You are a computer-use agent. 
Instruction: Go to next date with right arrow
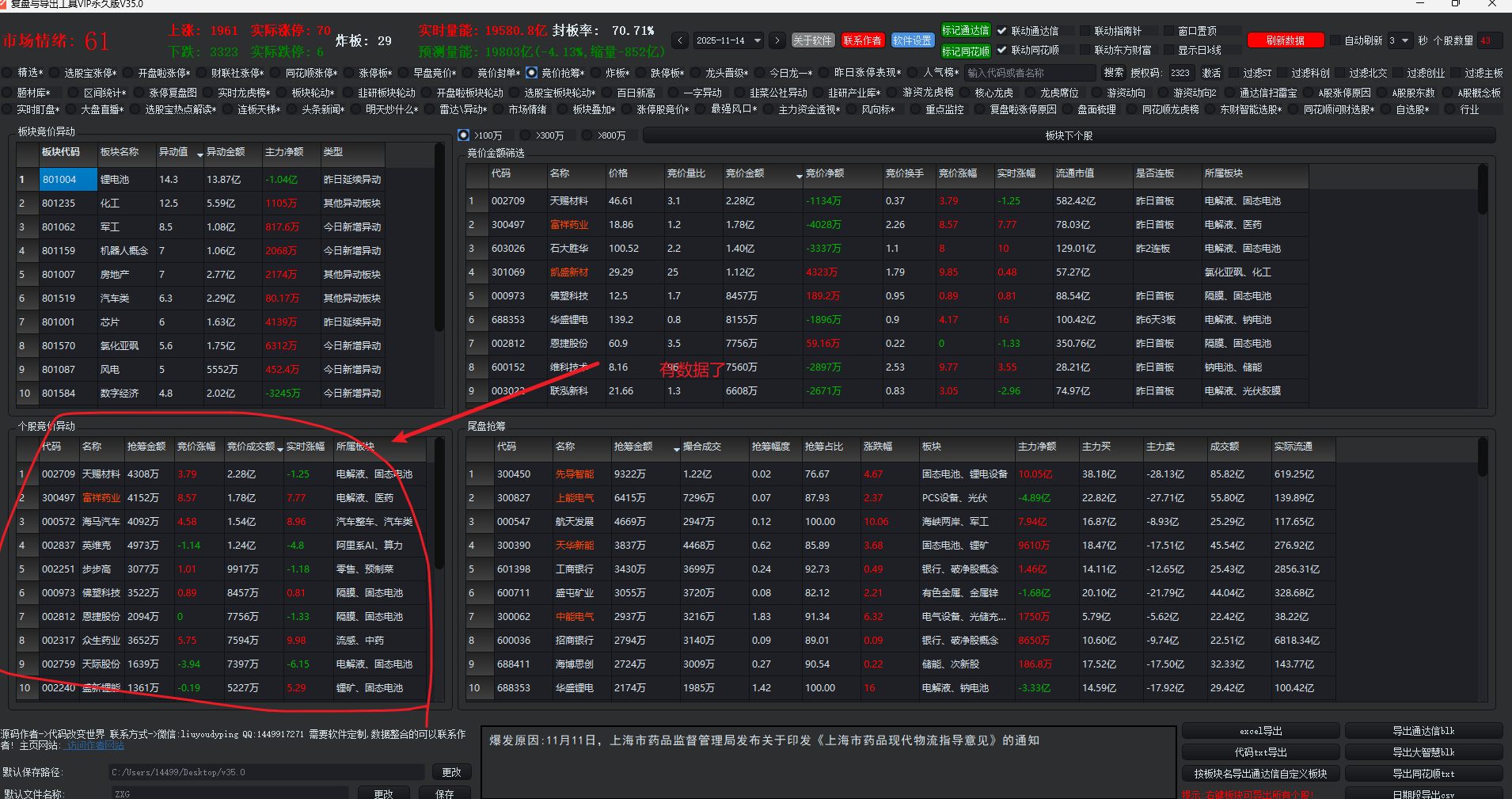pos(777,40)
